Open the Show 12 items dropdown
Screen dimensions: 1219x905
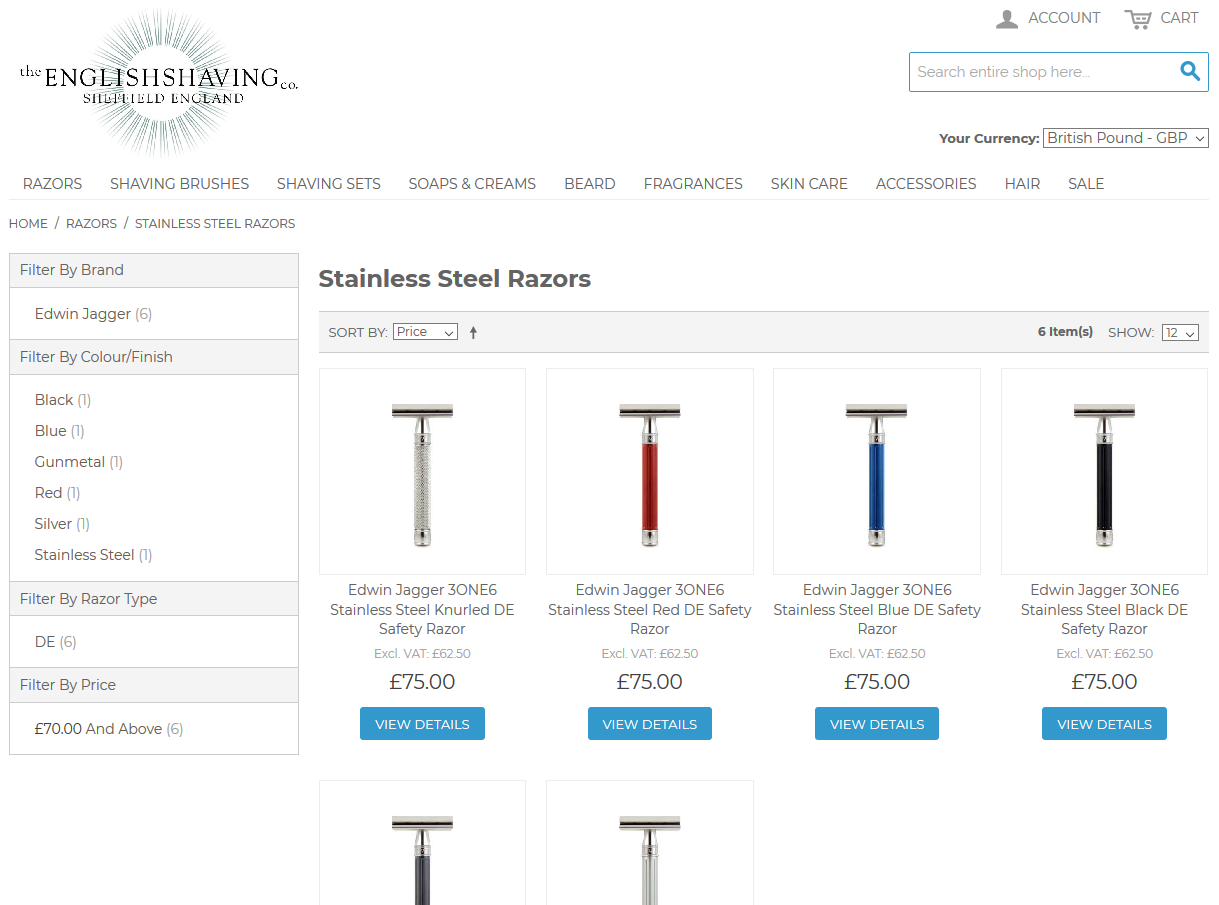(x=1180, y=333)
